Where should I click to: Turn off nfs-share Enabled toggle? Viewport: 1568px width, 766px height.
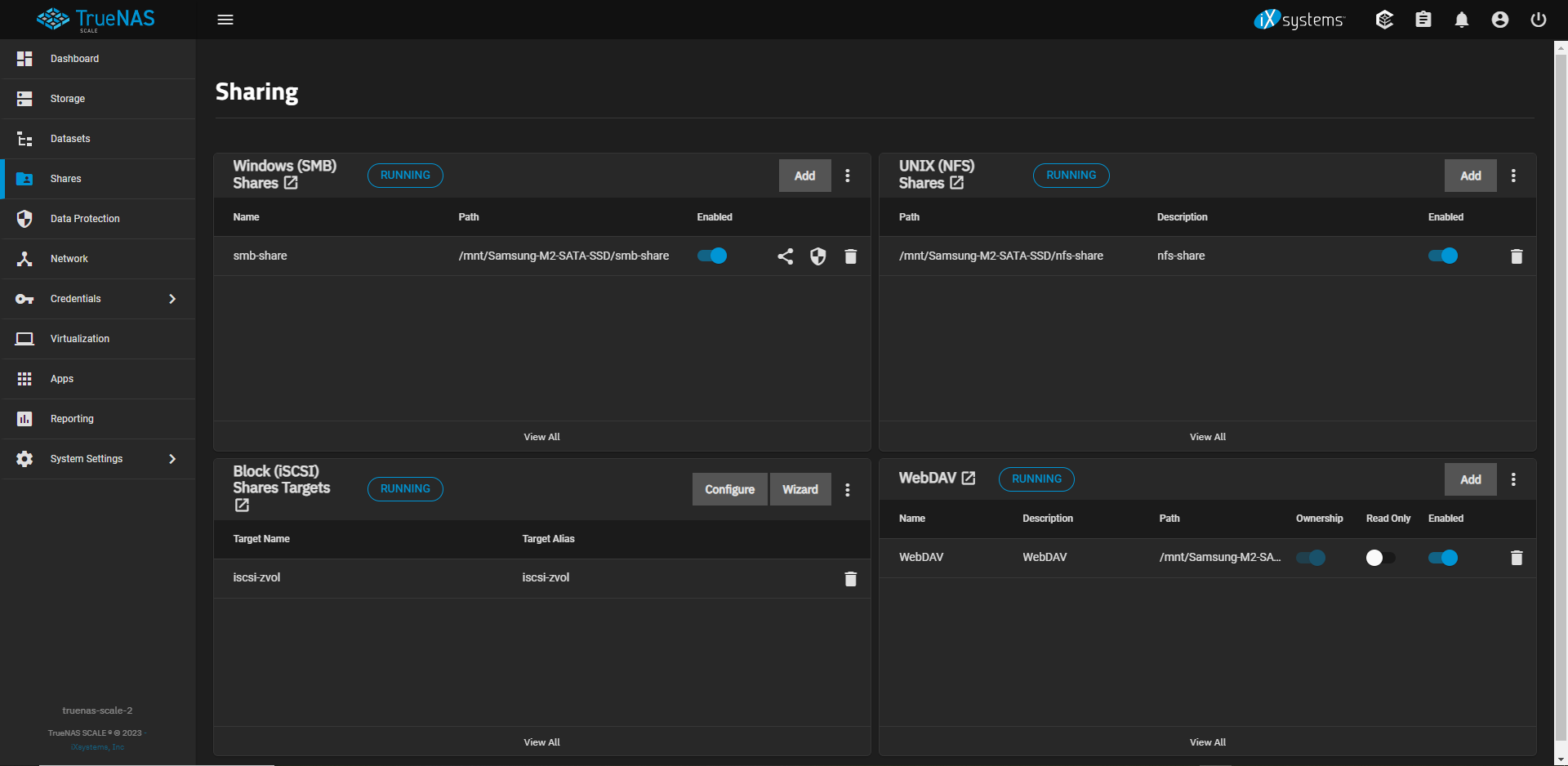1442,256
